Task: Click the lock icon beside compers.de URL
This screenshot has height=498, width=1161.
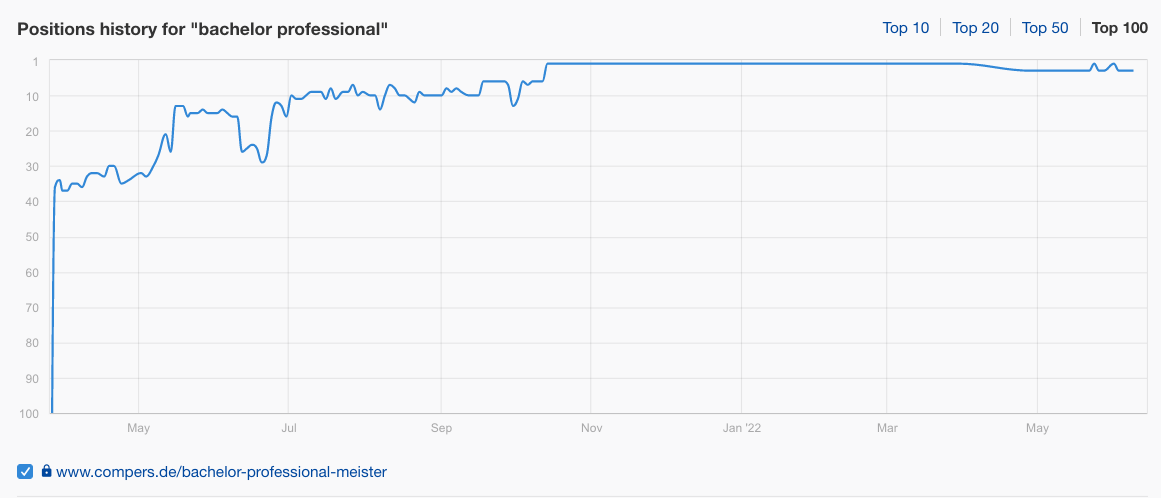Action: pyautogui.click(x=47, y=471)
